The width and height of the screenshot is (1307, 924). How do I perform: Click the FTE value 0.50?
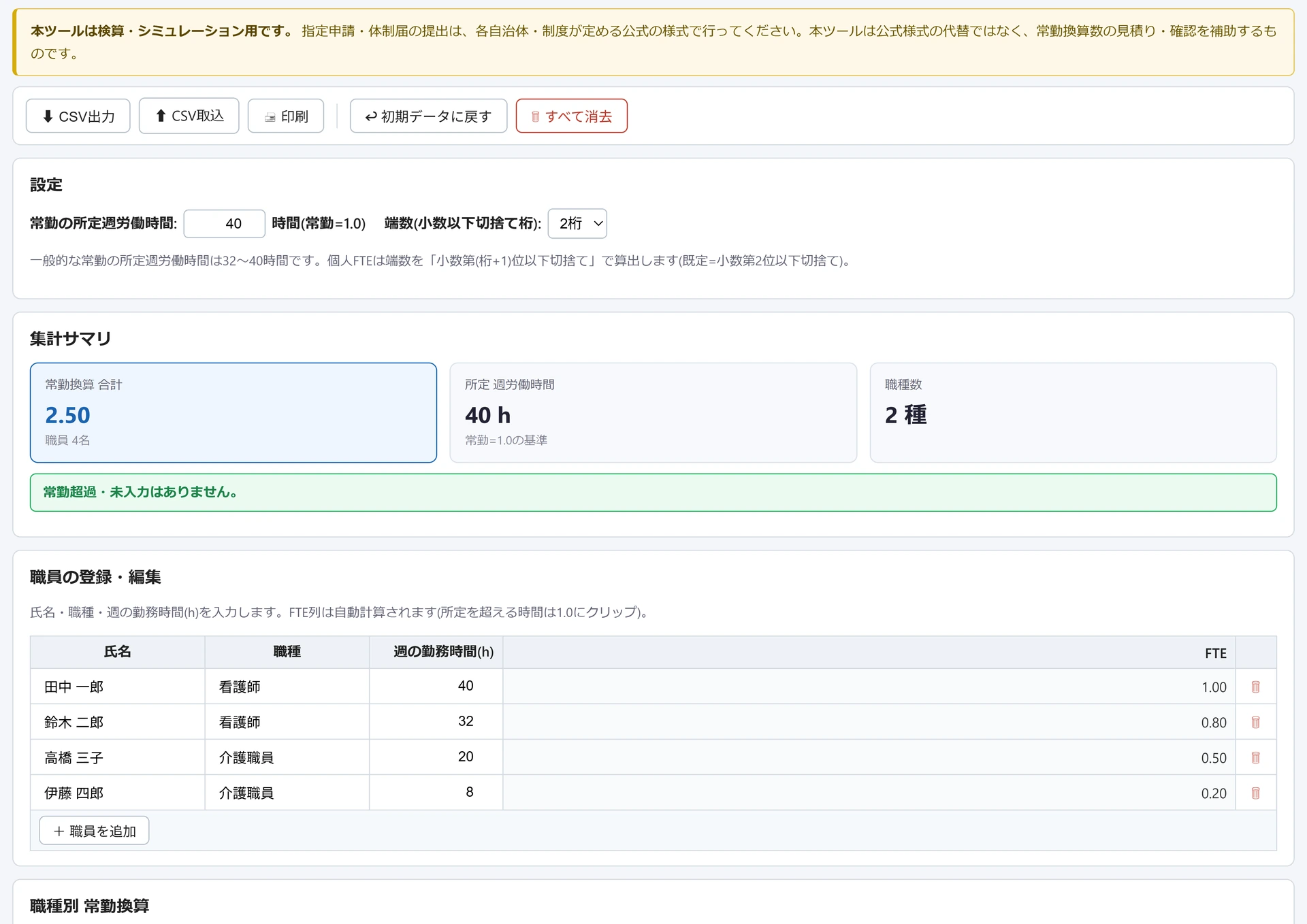point(1214,758)
